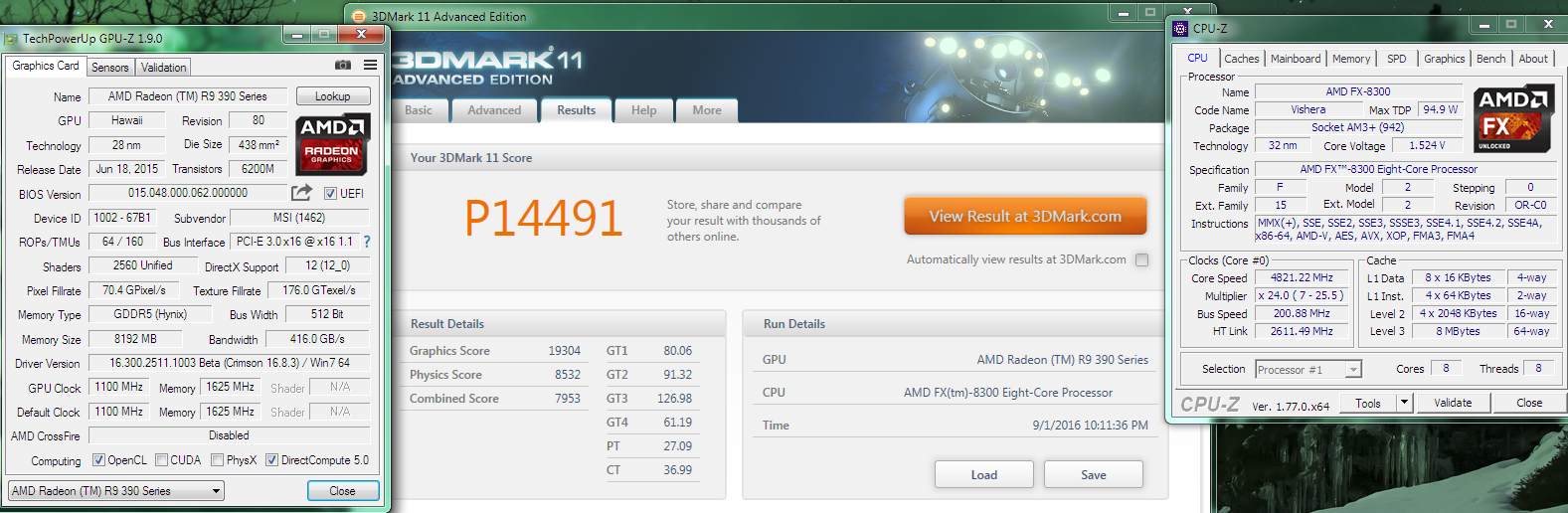Switch to the SPD tab in CPU-Z
This screenshot has width=1568, height=513.
(1397, 59)
